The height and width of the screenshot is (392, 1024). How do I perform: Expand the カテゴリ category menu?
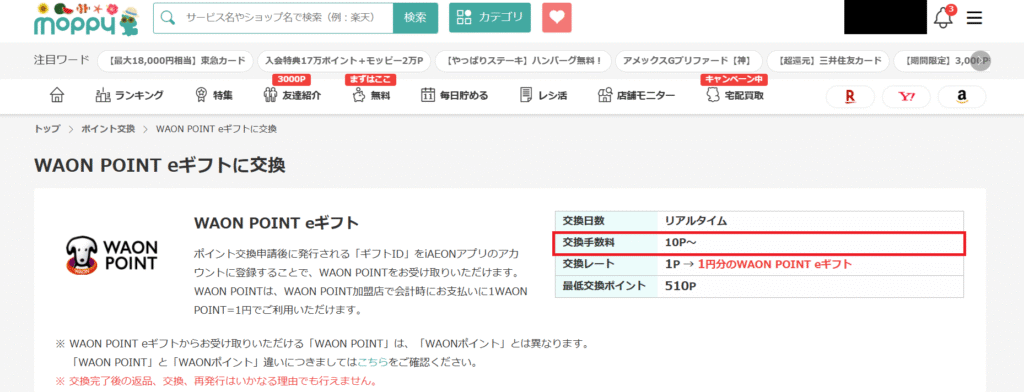tap(490, 18)
